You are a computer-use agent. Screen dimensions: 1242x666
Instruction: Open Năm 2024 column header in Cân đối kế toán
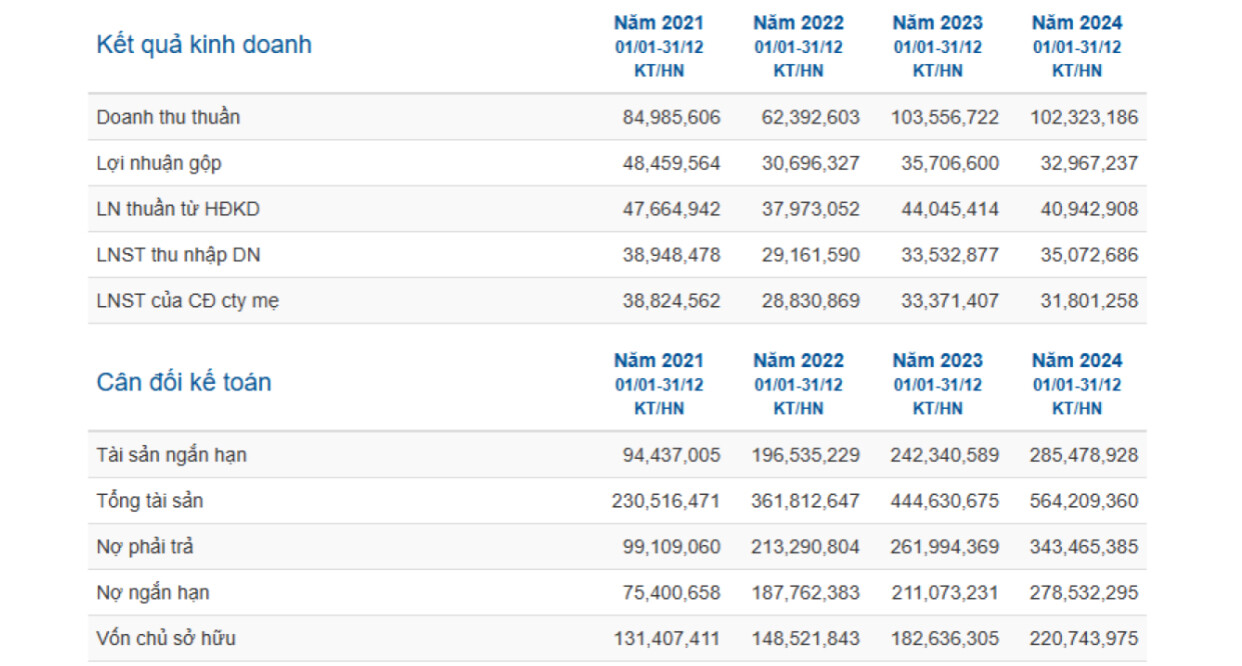click(x=1077, y=361)
